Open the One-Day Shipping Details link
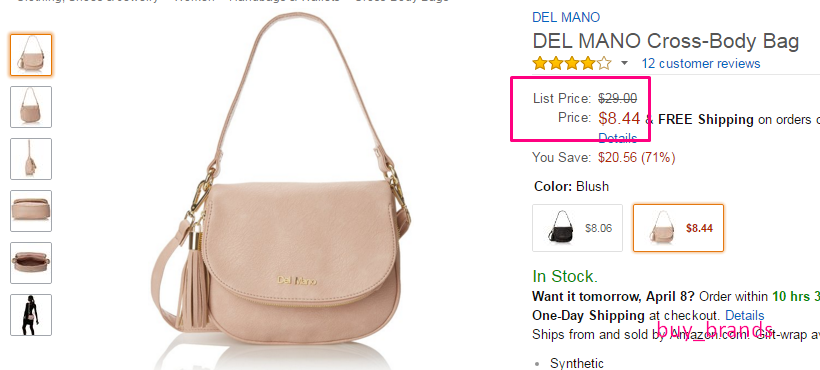The height and width of the screenshot is (370, 820). coord(745,316)
